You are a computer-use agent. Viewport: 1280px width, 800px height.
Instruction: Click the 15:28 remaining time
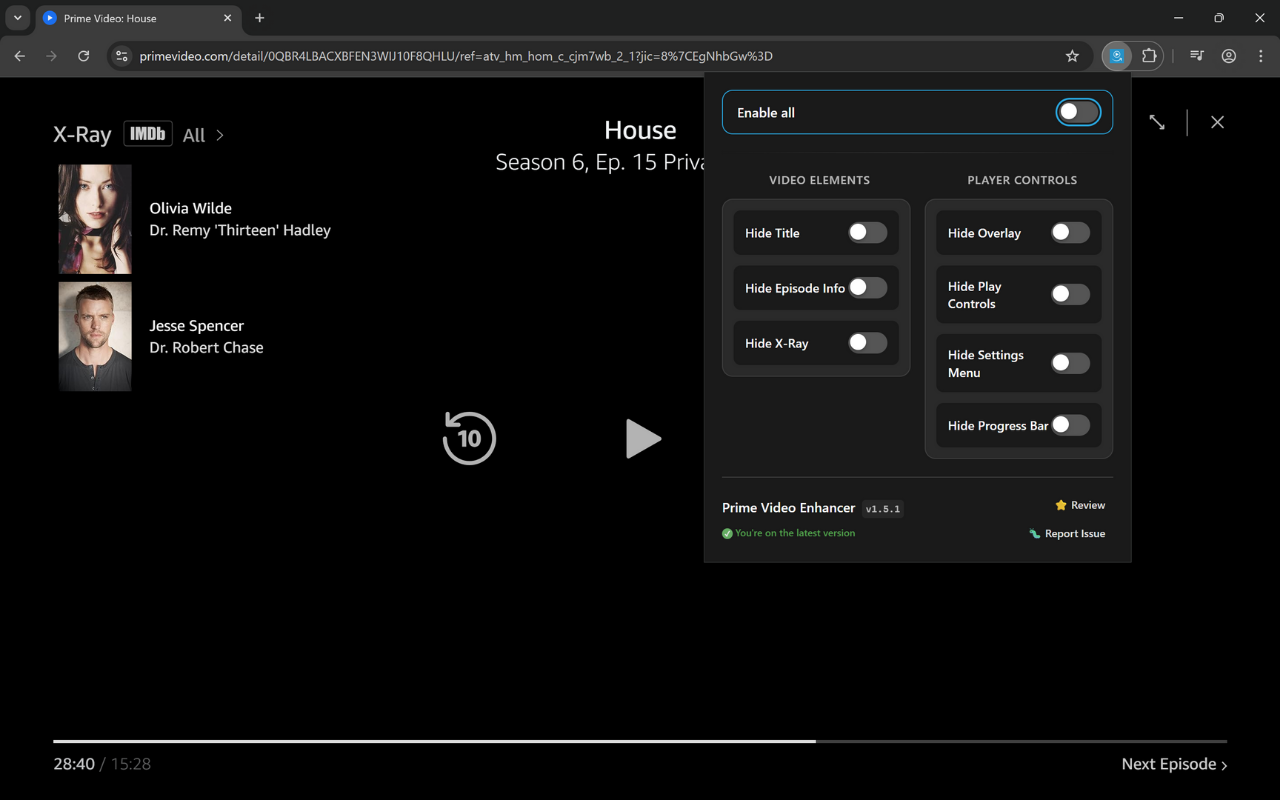pyautogui.click(x=131, y=764)
